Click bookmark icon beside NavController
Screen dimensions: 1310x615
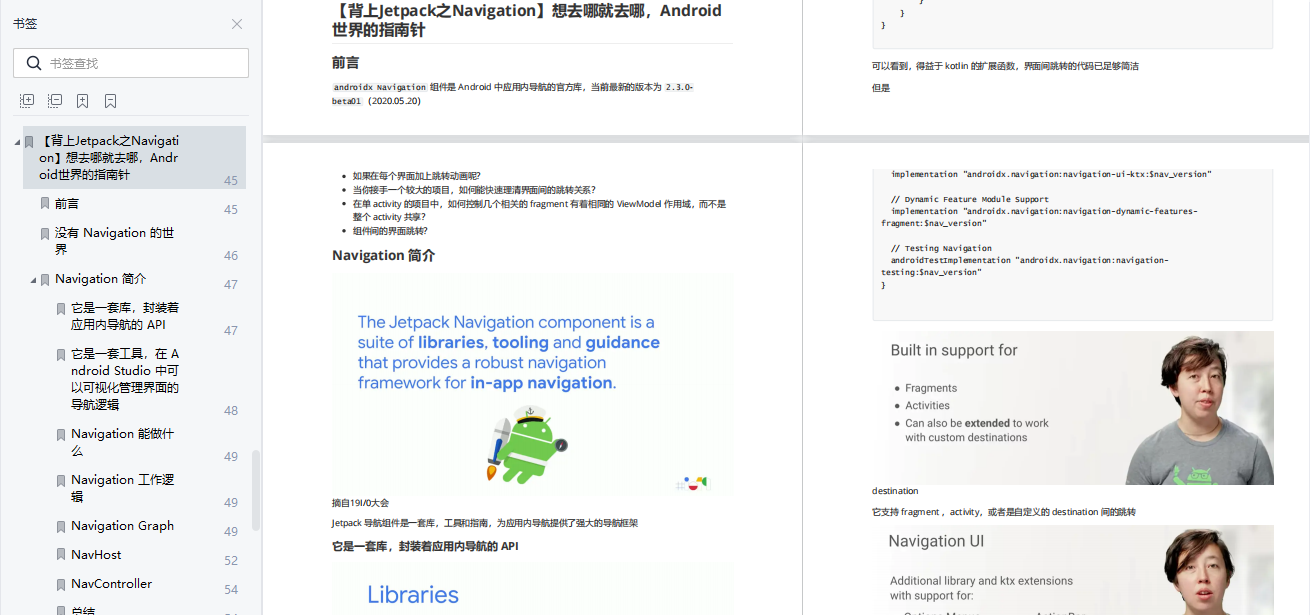point(61,584)
